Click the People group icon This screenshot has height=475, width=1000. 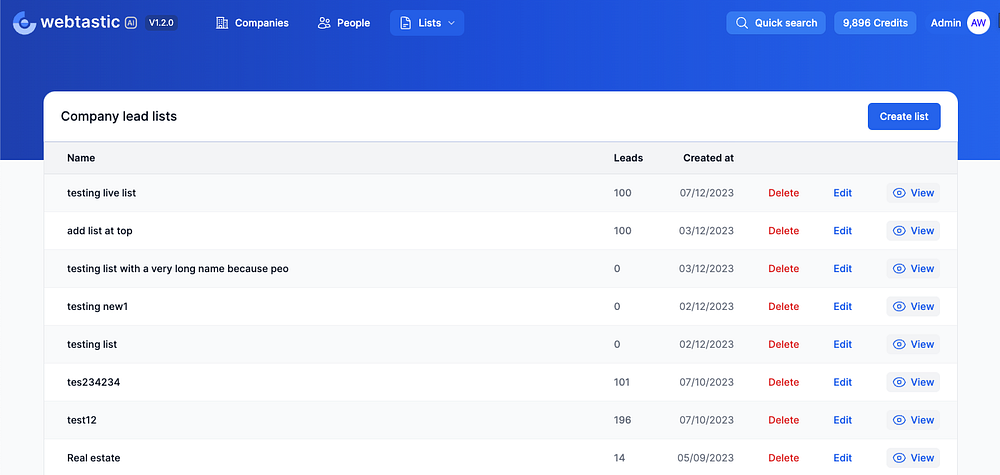[324, 23]
